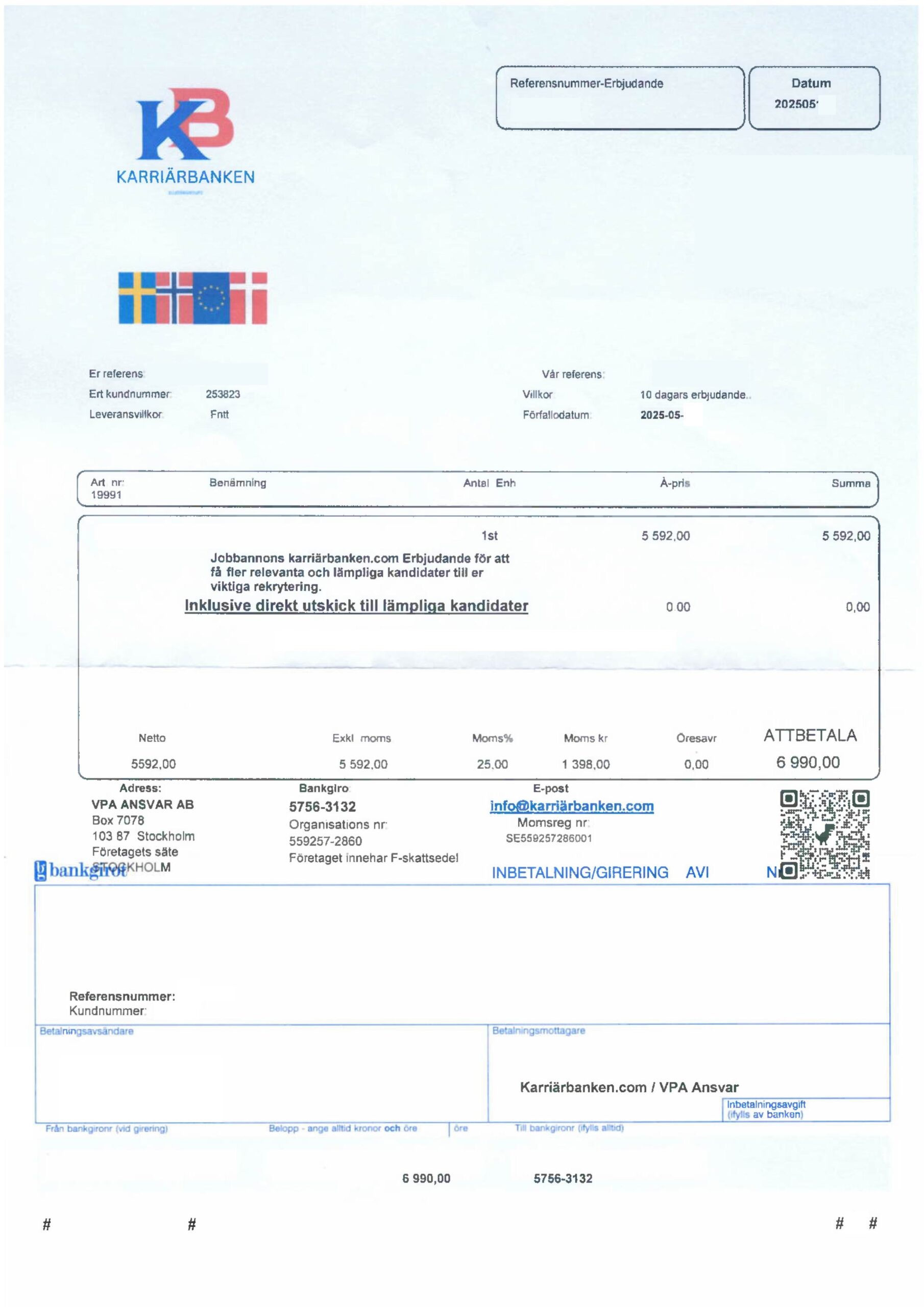Click the 'Referensnummer:' label on payment slip

[x=123, y=996]
